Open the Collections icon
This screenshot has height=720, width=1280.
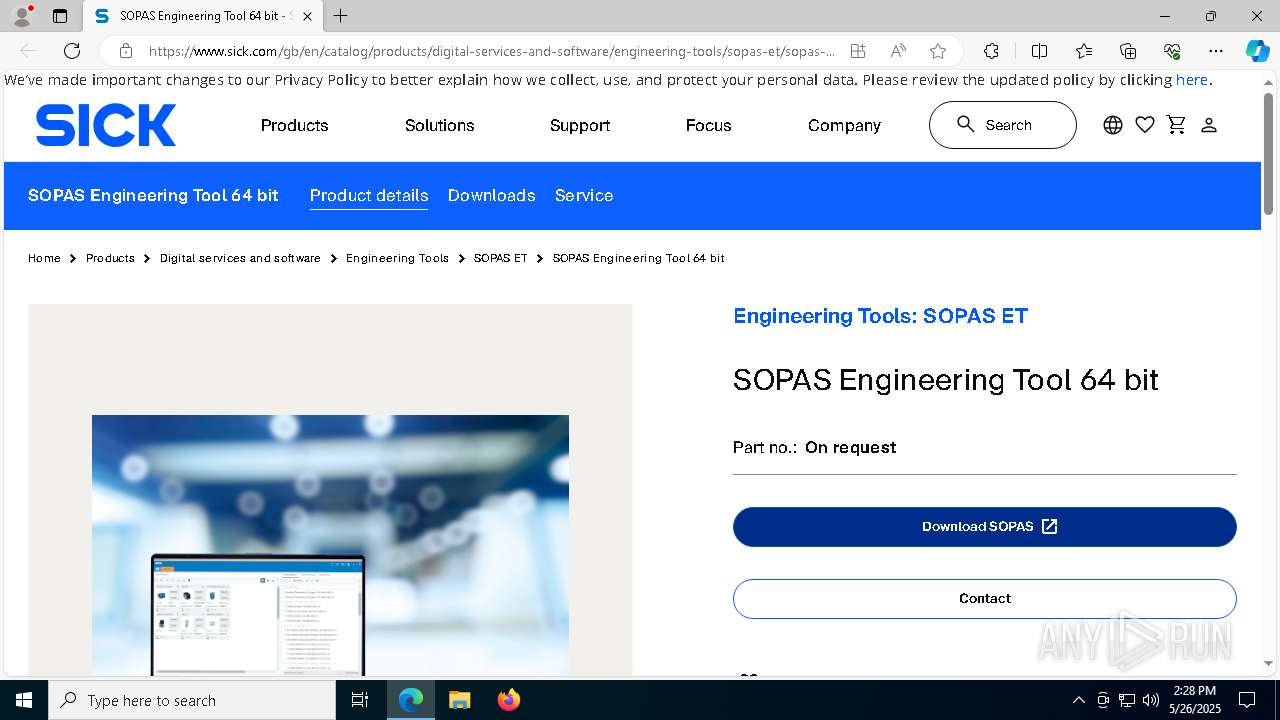[1128, 51]
